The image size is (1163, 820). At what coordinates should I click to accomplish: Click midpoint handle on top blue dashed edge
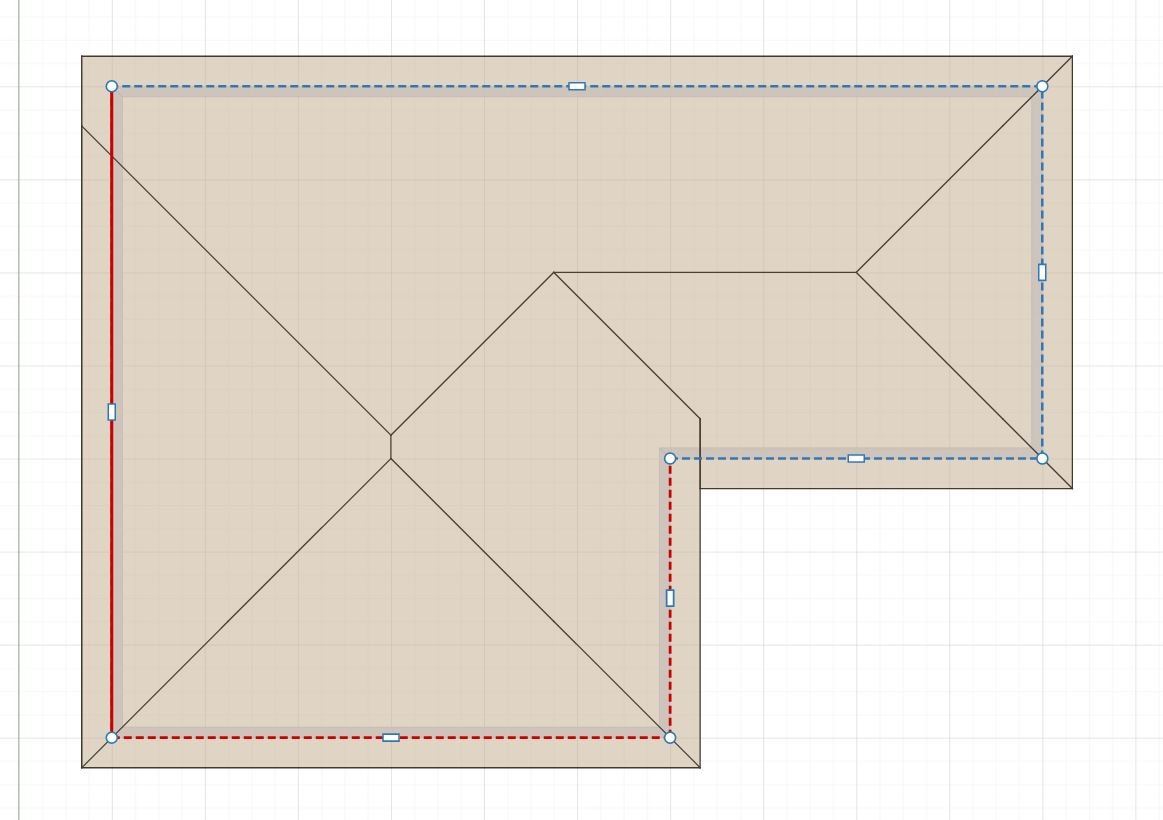(x=576, y=87)
